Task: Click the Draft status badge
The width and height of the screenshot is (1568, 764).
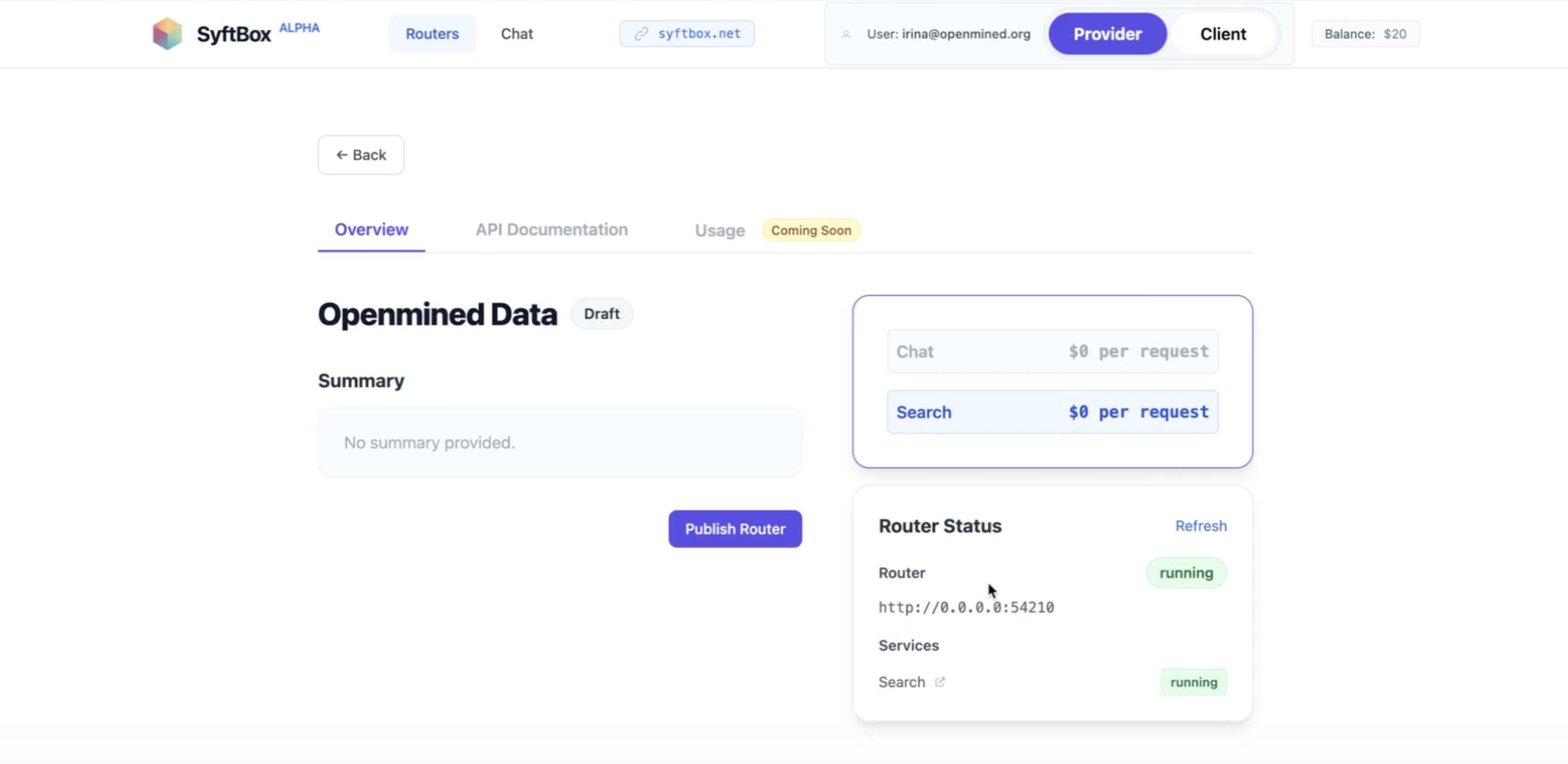Action: tap(601, 314)
